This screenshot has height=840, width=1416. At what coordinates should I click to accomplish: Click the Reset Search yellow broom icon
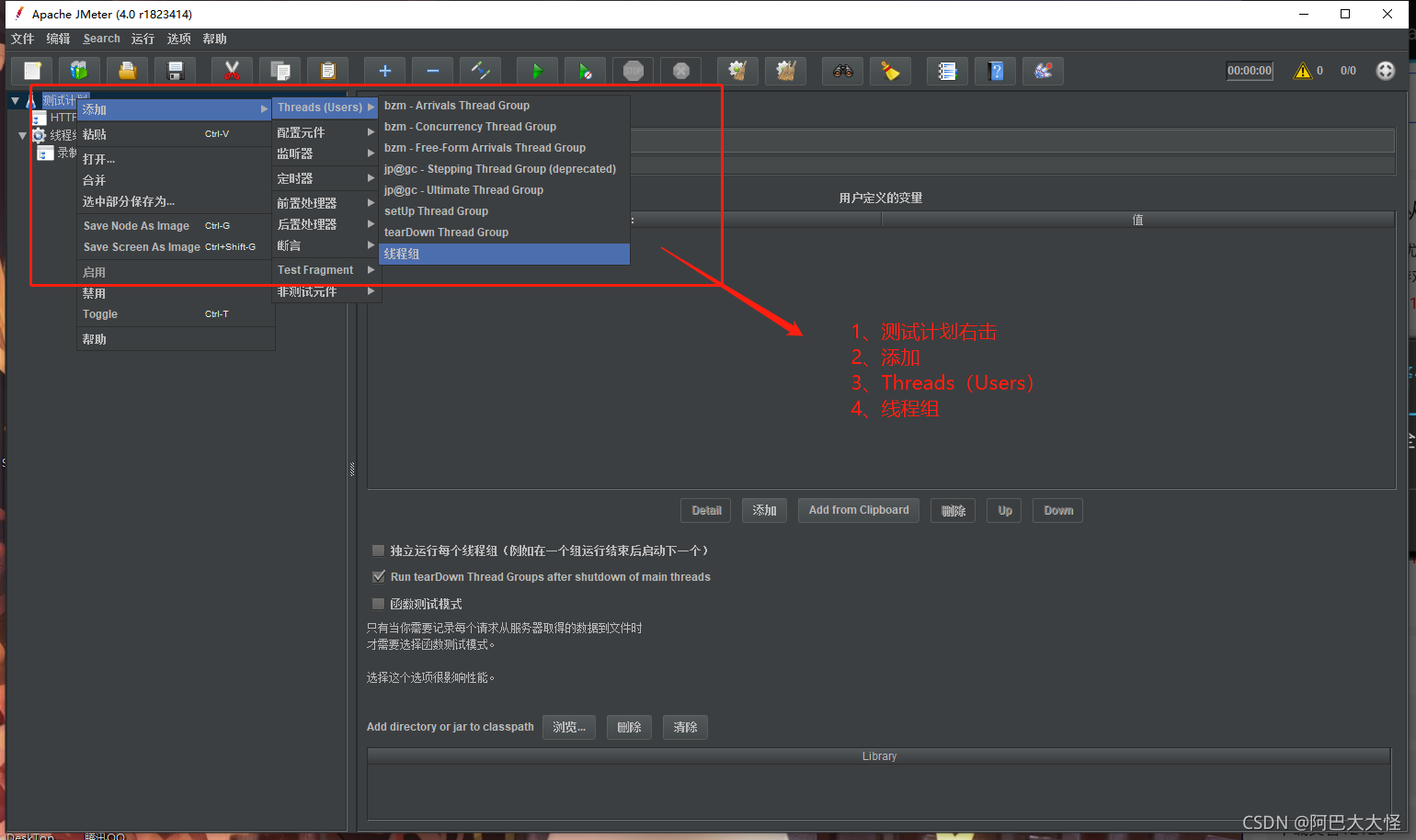pos(890,71)
